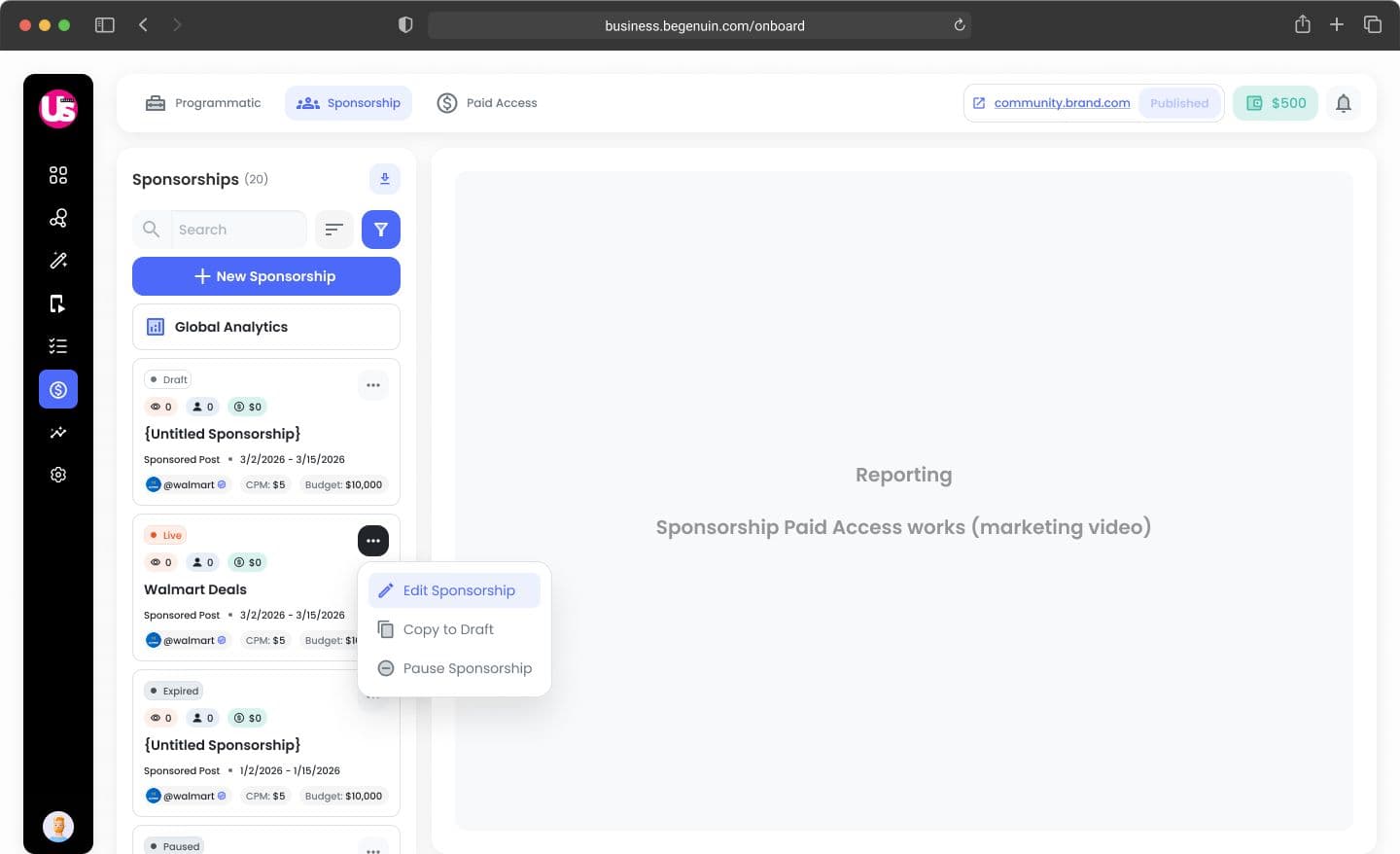Open the checklist icon in sidebar
This screenshot has width=1400, height=854.
pyautogui.click(x=58, y=346)
